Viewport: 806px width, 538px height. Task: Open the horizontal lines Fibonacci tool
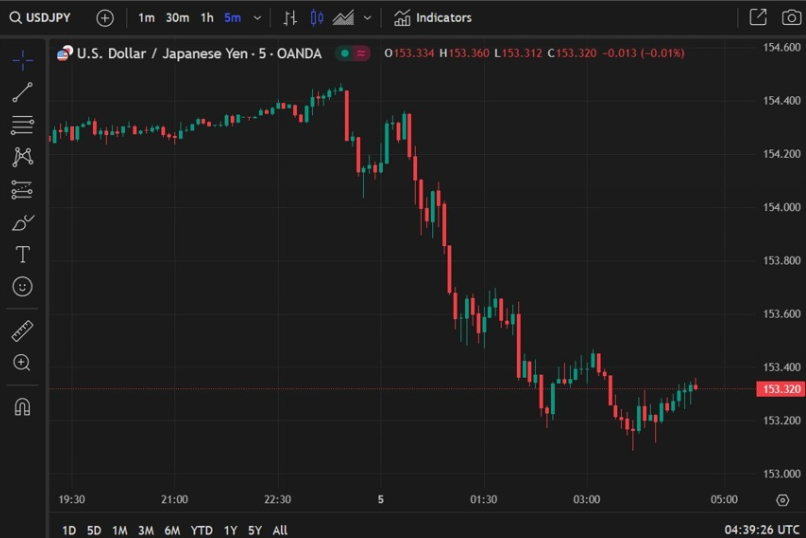tap(23, 125)
